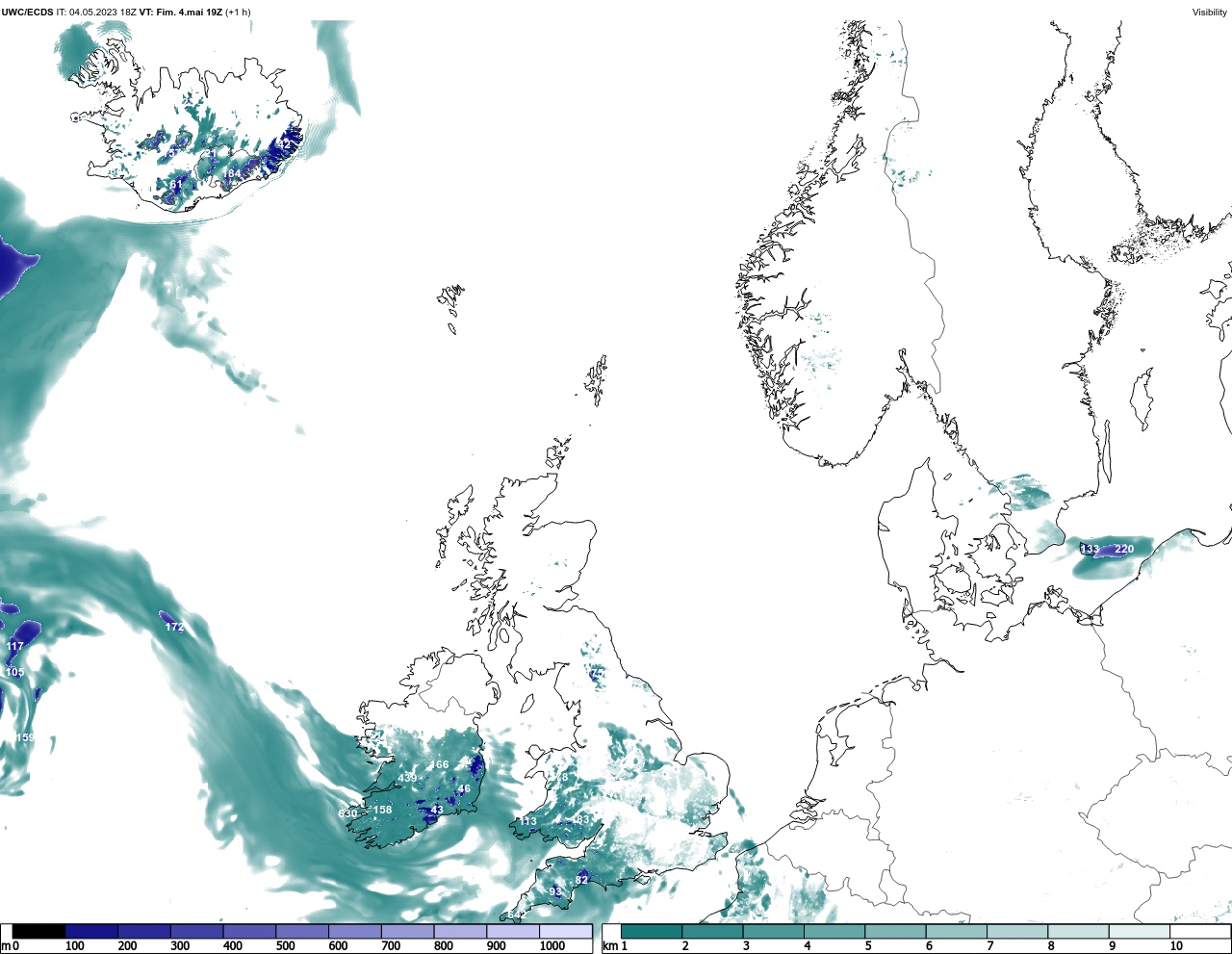The image size is (1232, 954).
Task: Click the 5–6 km teal legend swatch
Action: 895,932
